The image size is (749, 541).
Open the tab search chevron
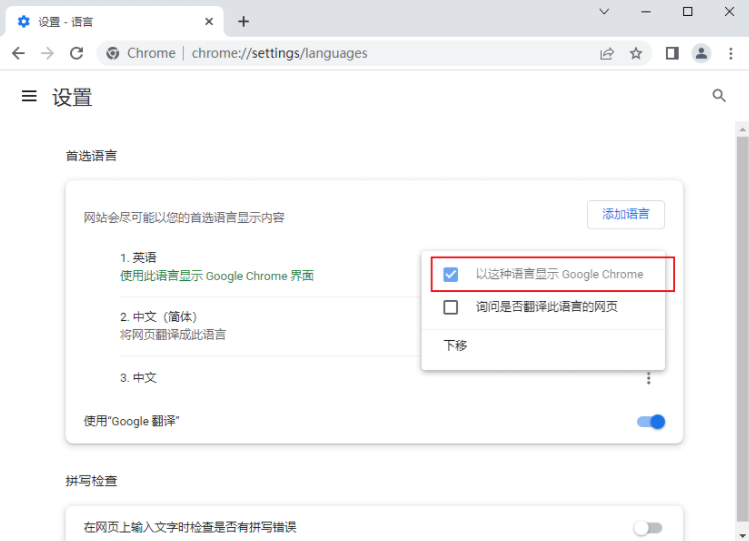point(604,11)
